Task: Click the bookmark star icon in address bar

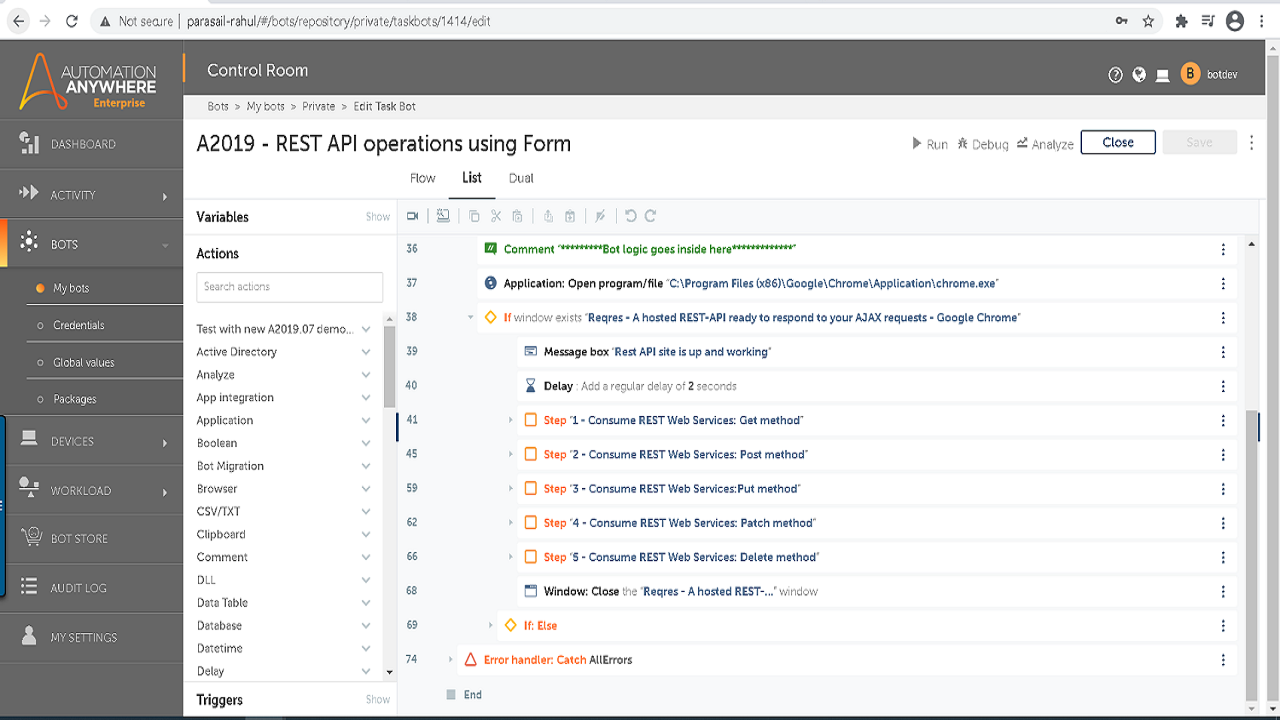Action: pyautogui.click(x=1148, y=21)
